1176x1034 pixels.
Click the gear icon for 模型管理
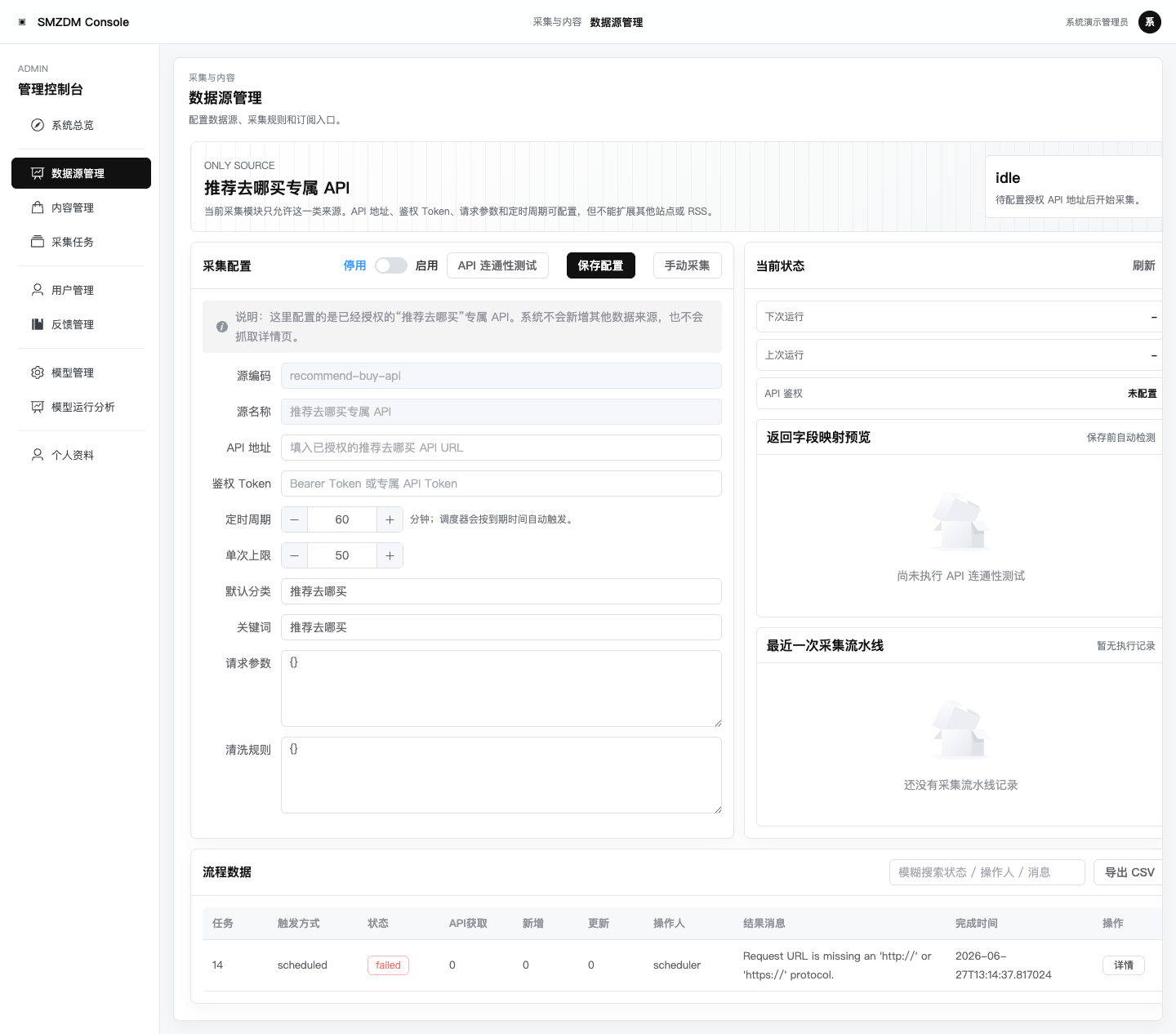[x=38, y=372]
